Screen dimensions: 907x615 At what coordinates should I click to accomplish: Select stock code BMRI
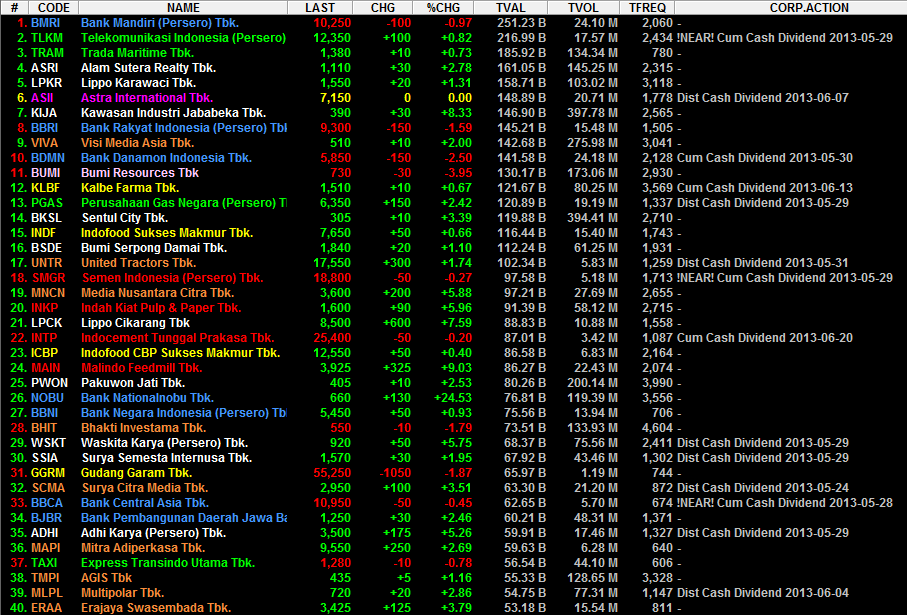[x=45, y=23]
